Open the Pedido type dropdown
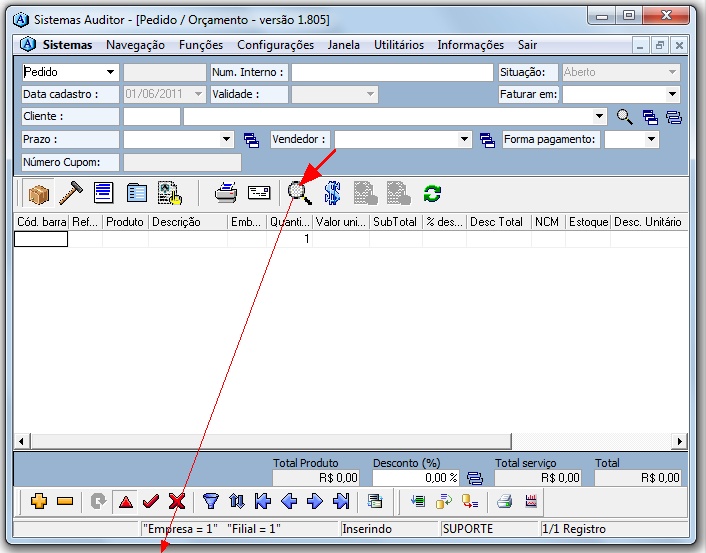This screenshot has height=553, width=706. coord(110,72)
